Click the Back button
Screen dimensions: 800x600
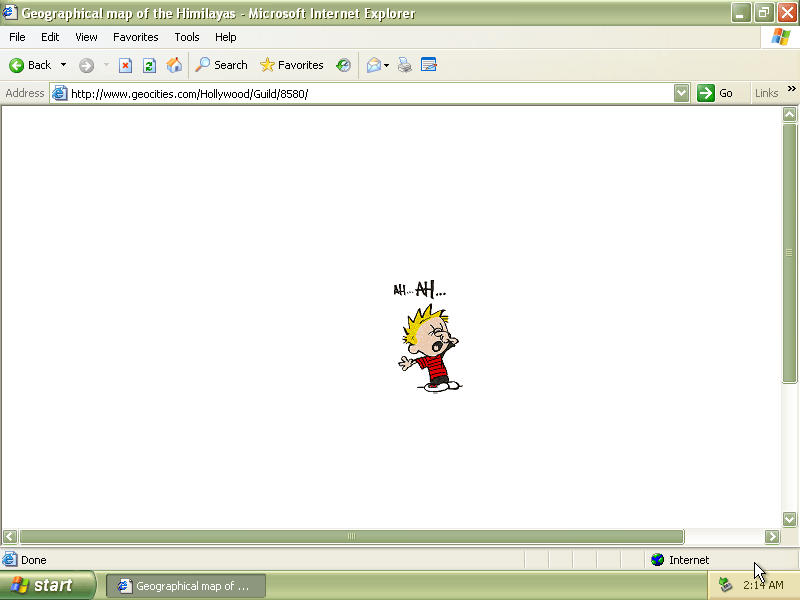point(30,65)
